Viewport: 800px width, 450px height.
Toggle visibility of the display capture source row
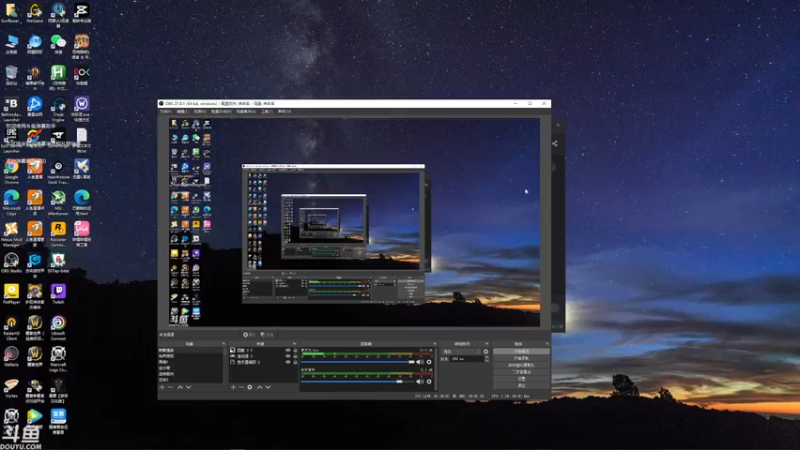coord(288,362)
